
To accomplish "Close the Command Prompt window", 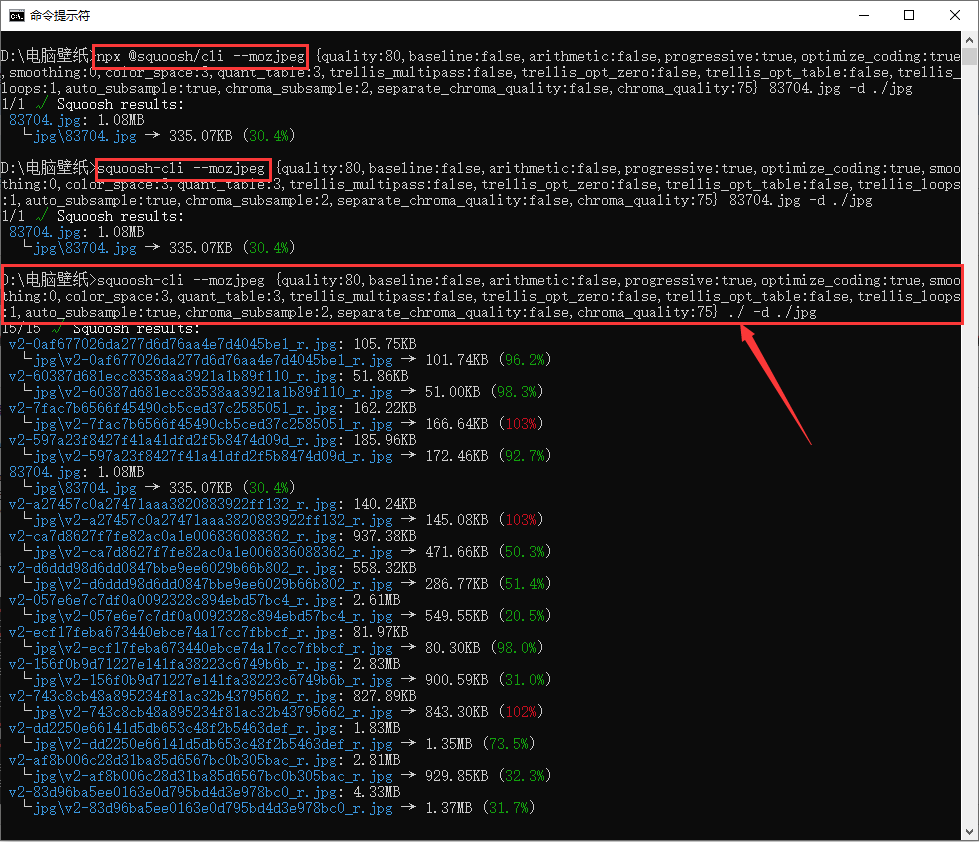I will 955,15.
